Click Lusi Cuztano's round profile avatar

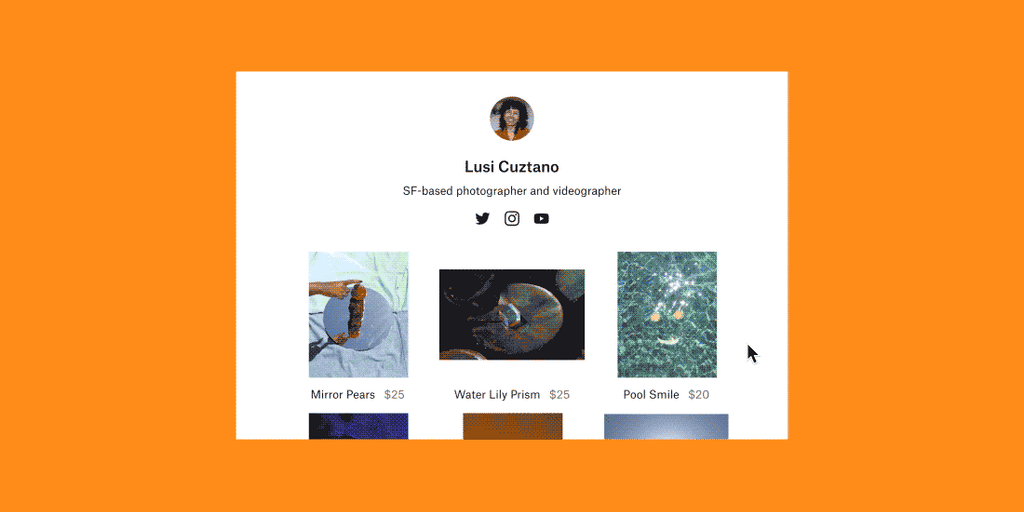[512, 118]
